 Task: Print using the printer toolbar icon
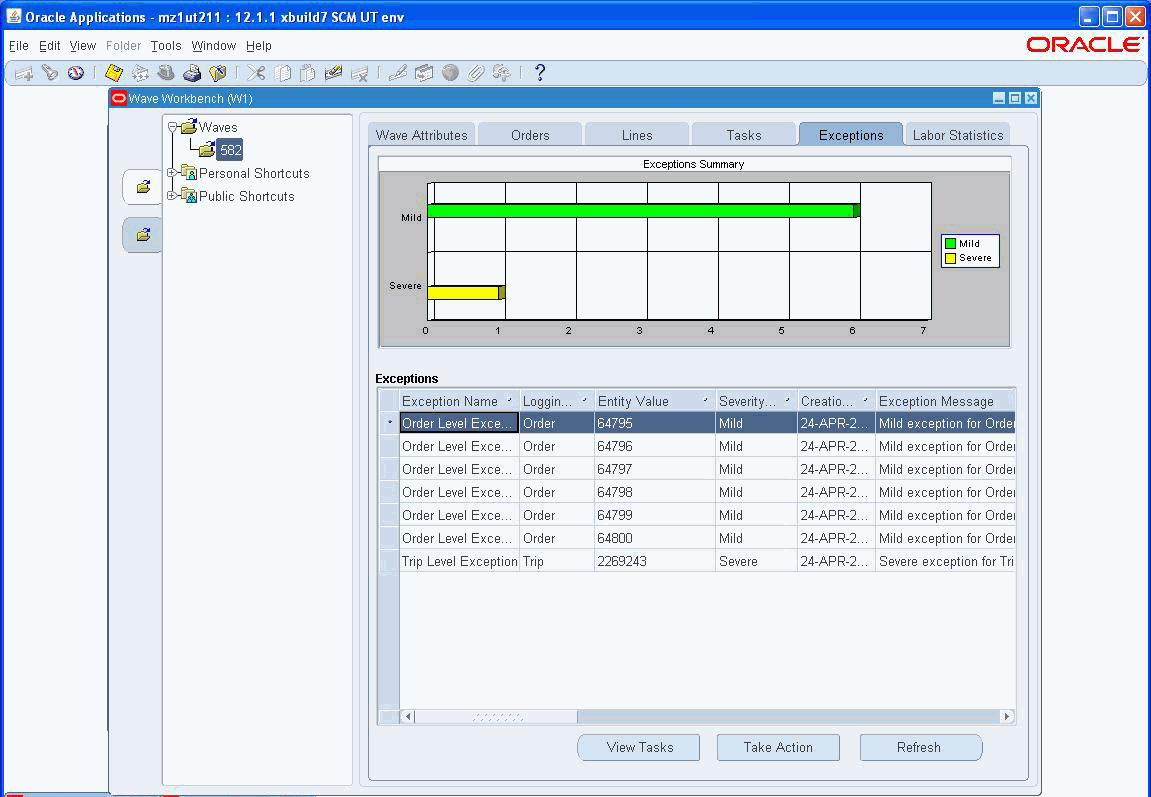192,73
